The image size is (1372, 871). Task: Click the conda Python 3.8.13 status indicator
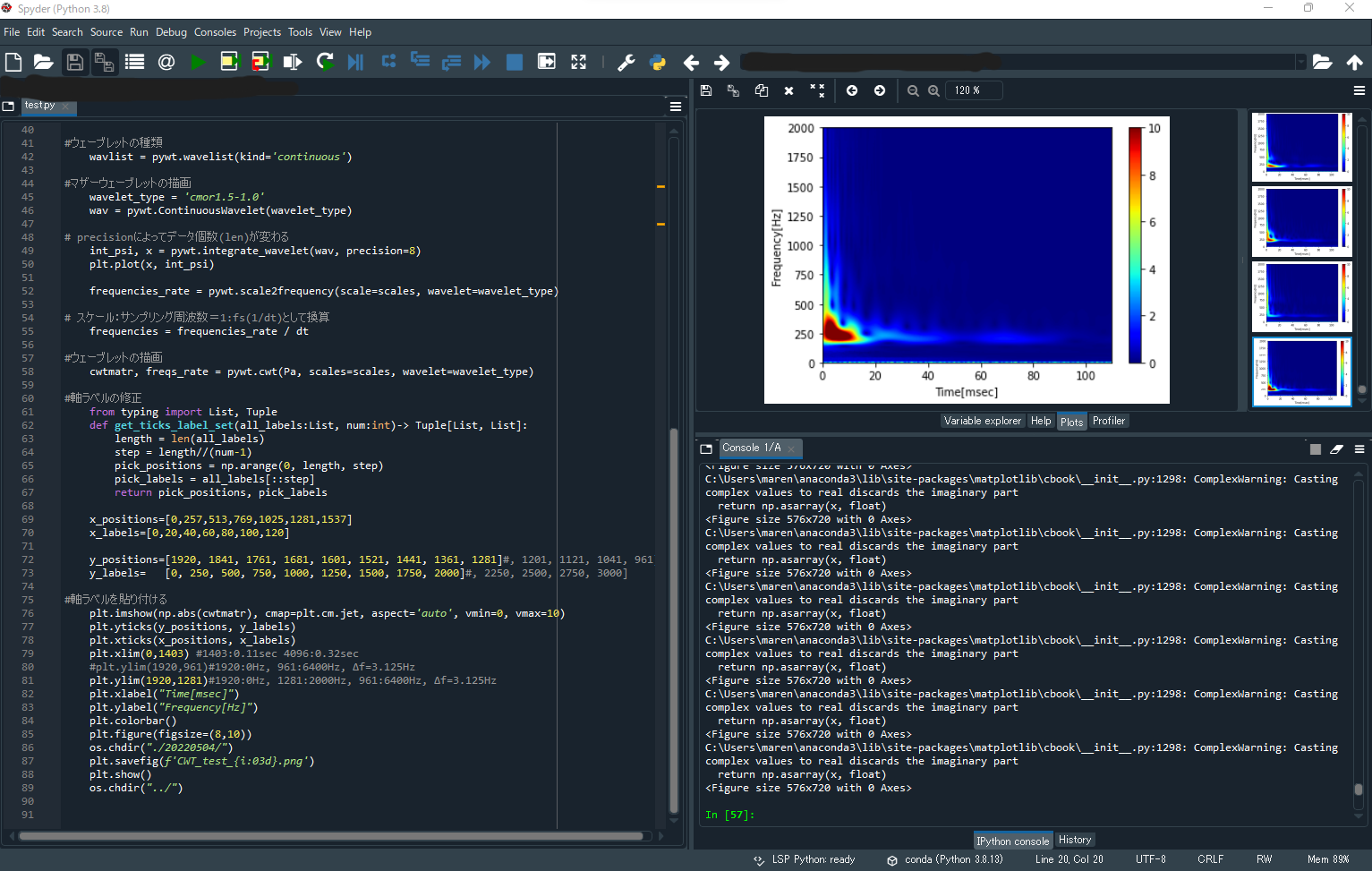[x=945, y=859]
